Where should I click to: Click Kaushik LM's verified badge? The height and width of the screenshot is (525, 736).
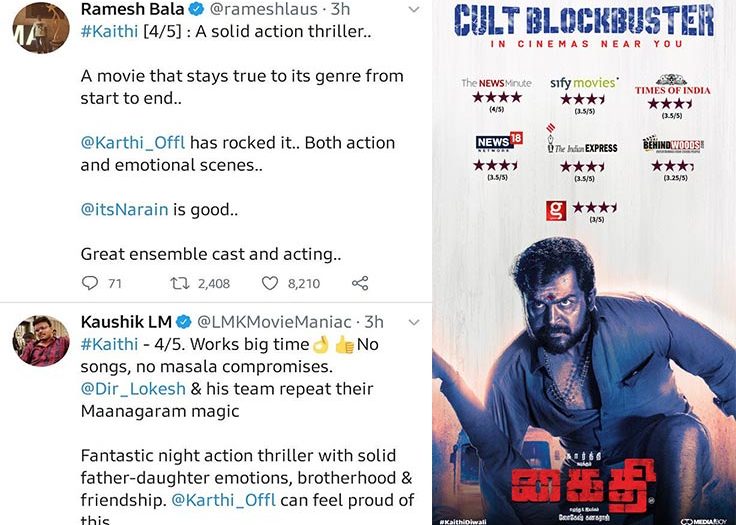point(184,322)
